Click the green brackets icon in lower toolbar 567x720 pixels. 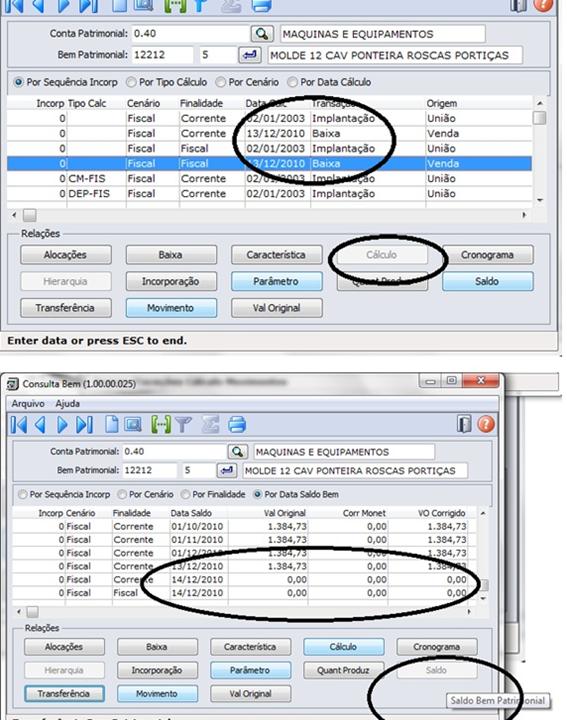pos(161,424)
